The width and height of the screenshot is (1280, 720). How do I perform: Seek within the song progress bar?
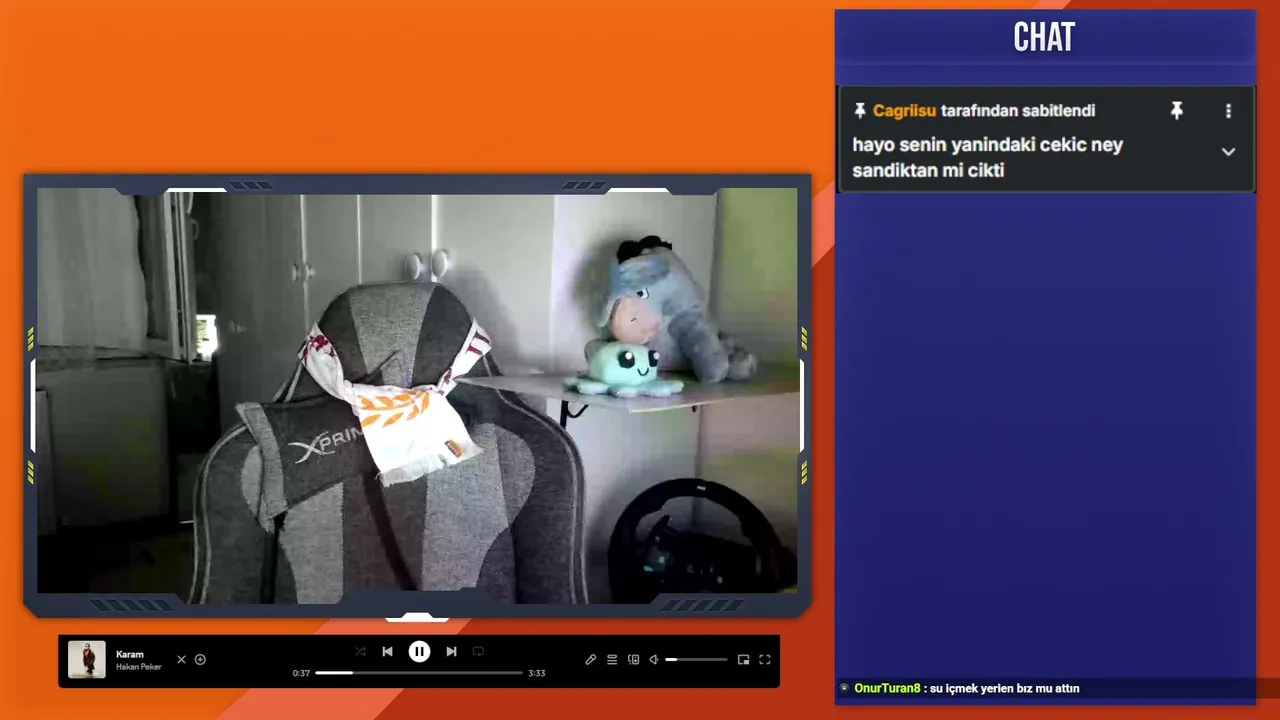419,673
